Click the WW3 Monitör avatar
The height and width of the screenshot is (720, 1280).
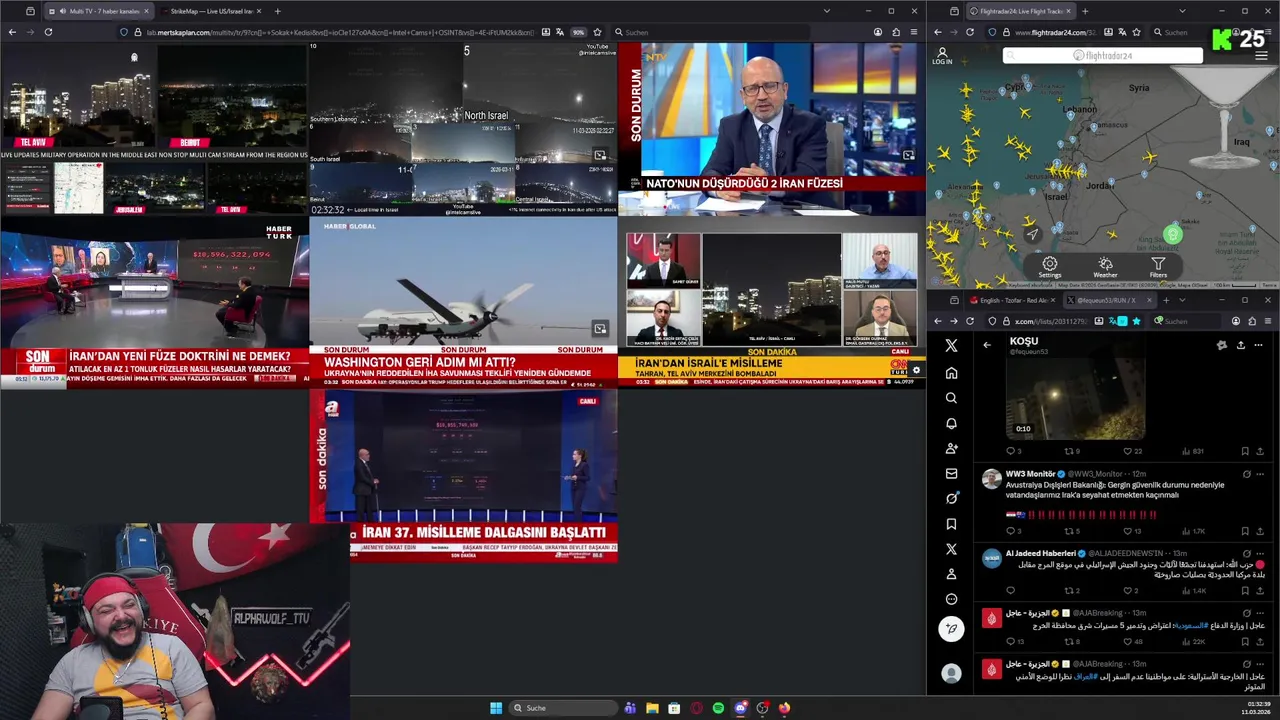991,479
